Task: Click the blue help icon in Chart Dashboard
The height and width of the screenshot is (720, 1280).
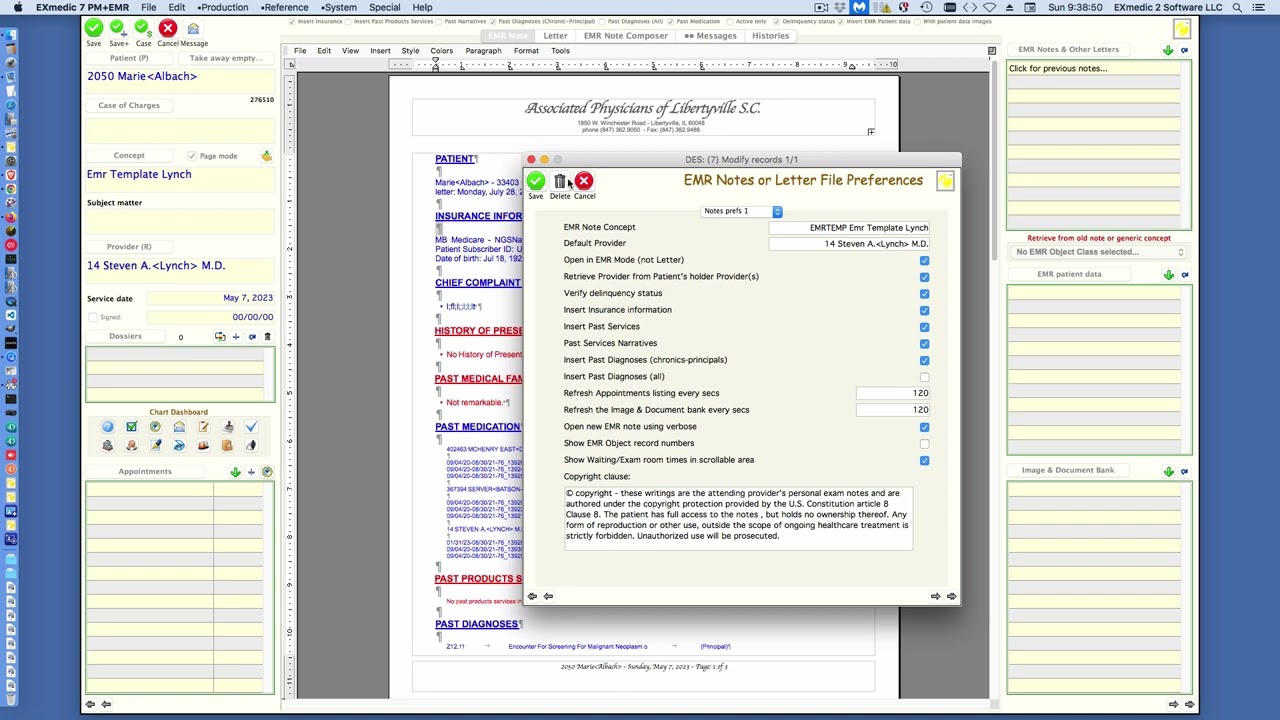Action: 107,427
